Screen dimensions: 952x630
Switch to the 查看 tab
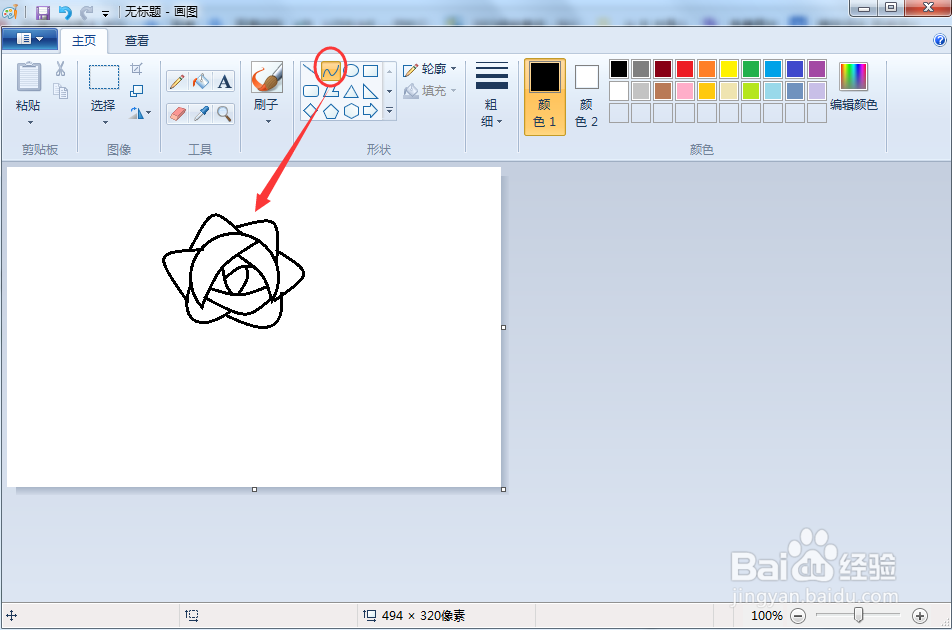[136, 41]
